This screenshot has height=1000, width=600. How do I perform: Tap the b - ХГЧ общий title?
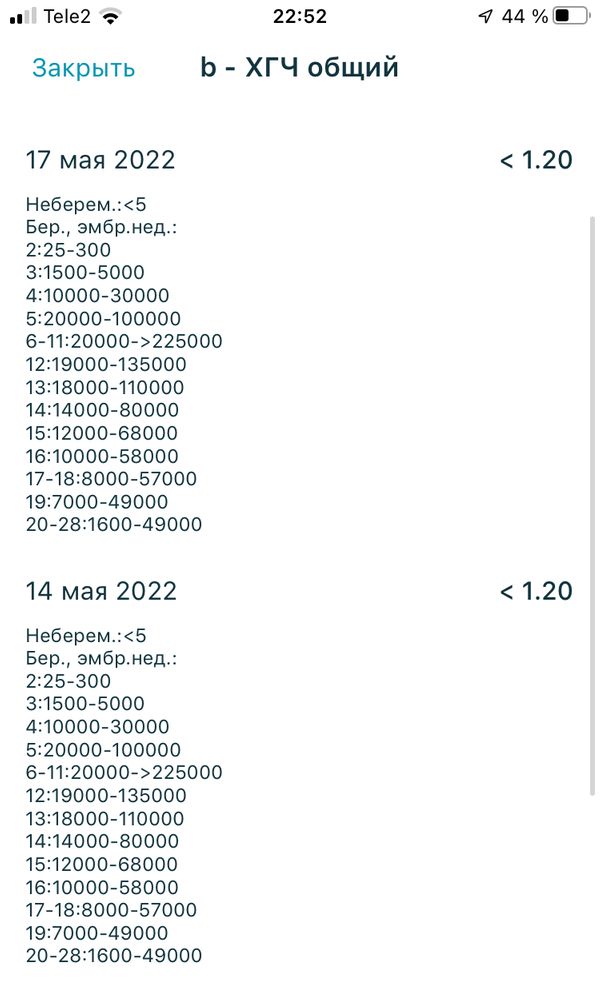pyautogui.click(x=300, y=68)
